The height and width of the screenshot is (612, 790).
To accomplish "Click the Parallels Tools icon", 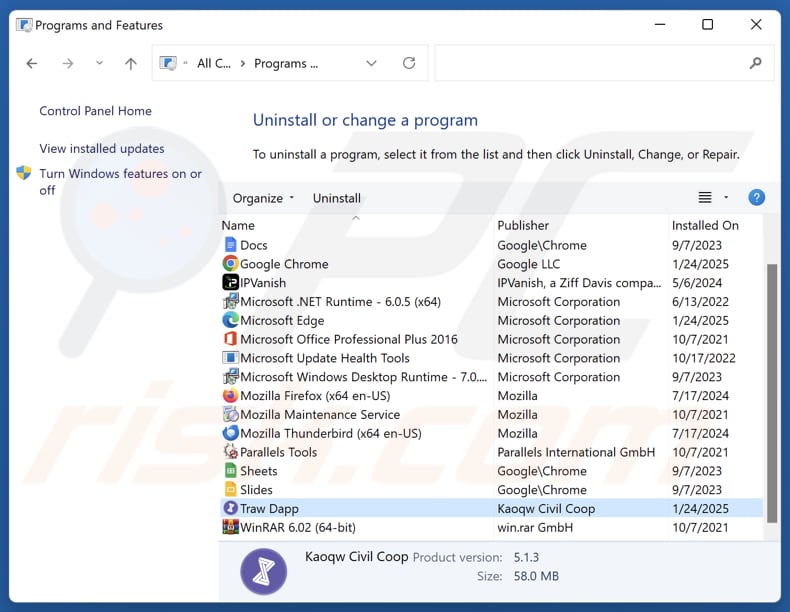I will click(230, 452).
